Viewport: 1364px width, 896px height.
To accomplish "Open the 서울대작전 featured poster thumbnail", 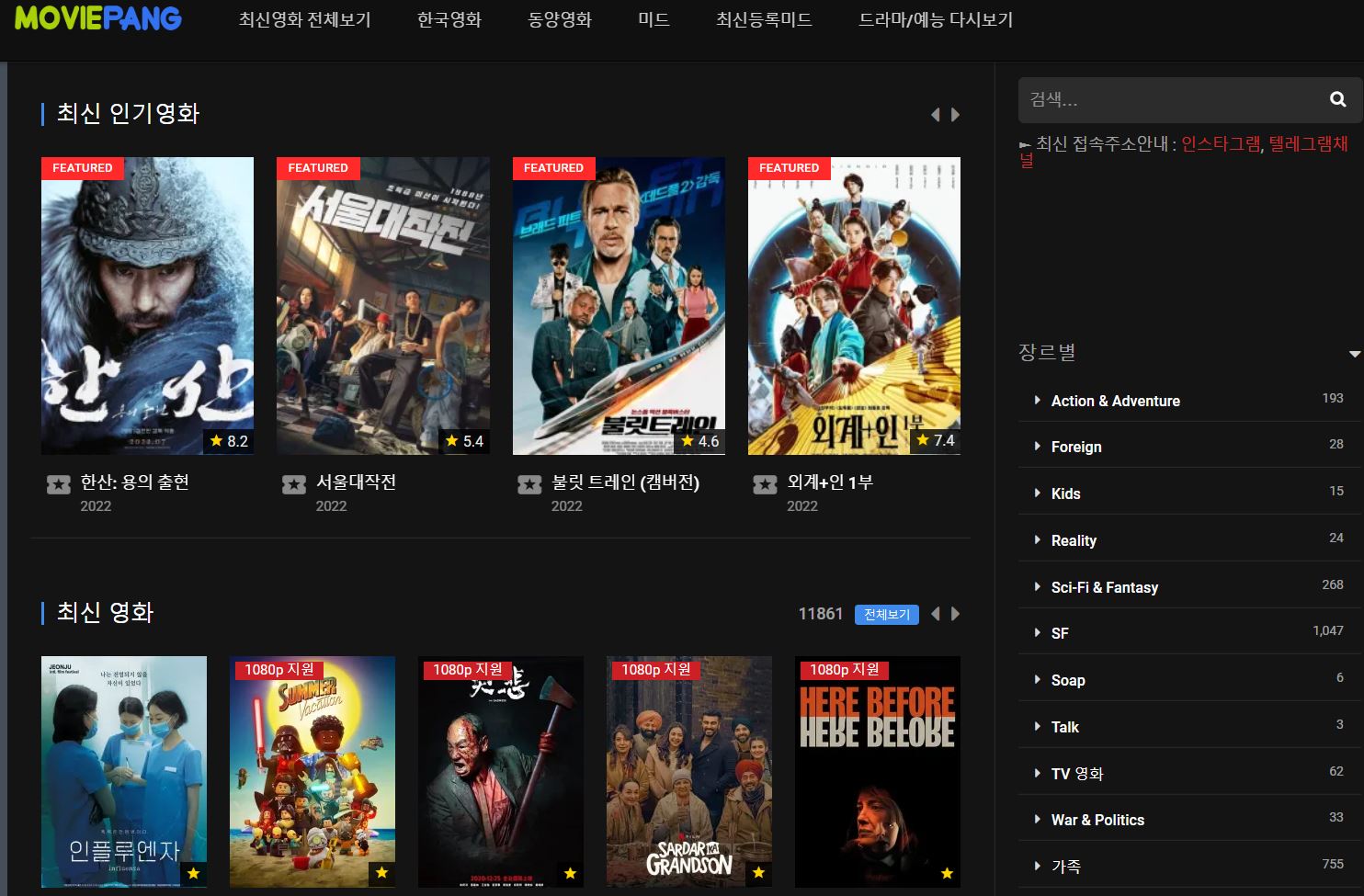I will (x=382, y=306).
